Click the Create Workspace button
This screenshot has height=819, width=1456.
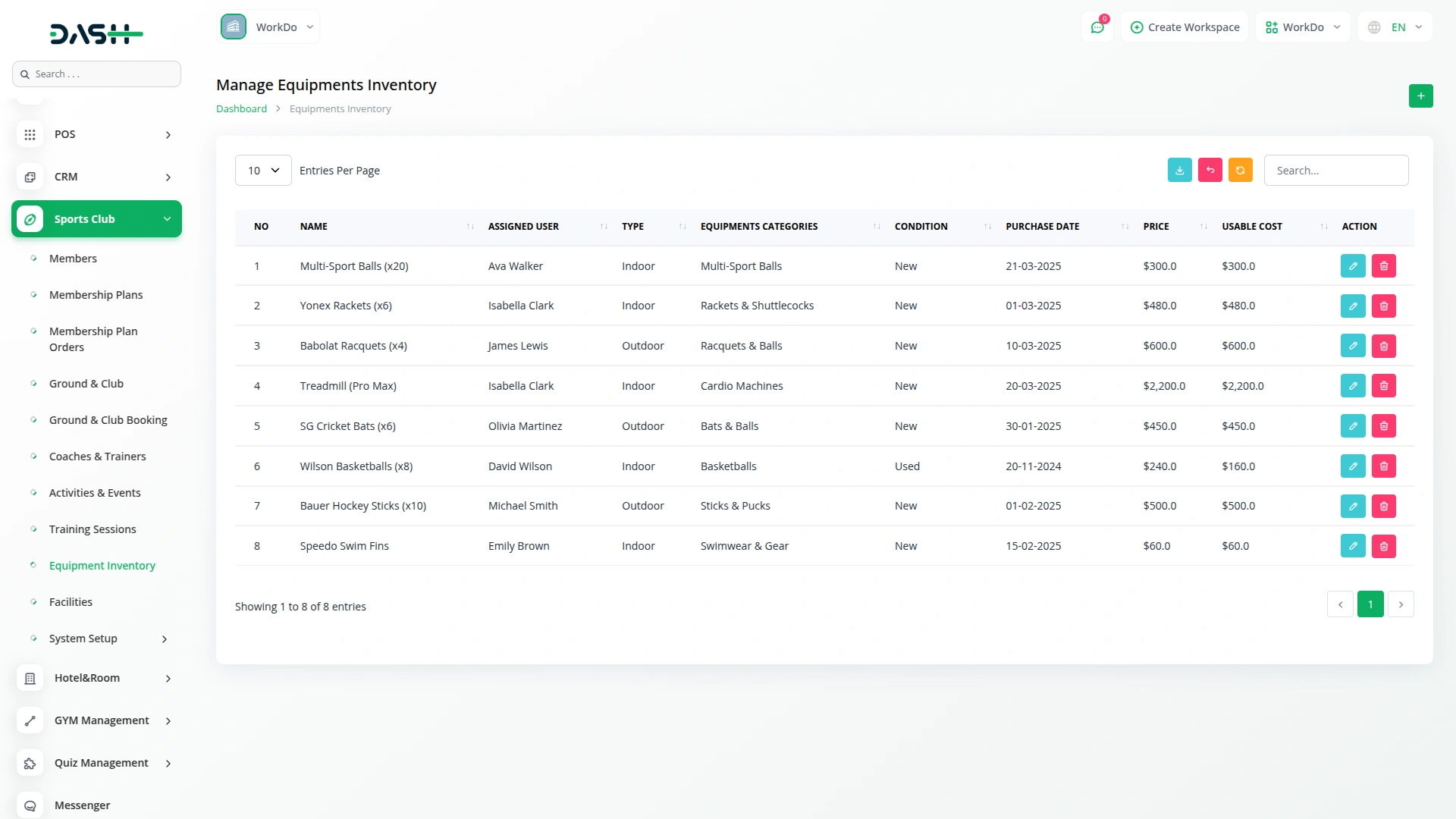click(x=1185, y=27)
